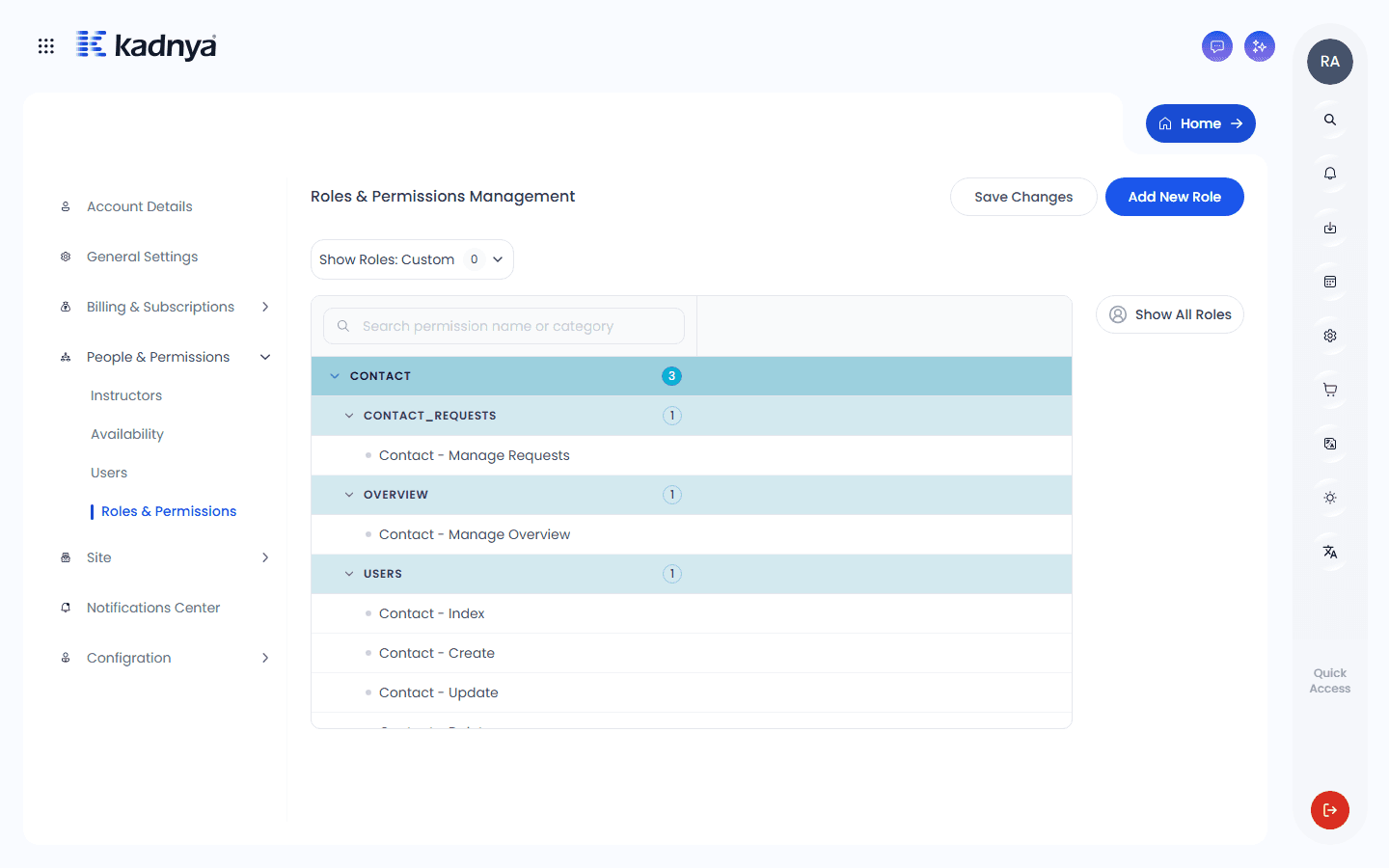Collapse the CONTACT_REQUESTS group
Image resolution: width=1389 pixels, height=868 pixels.
[x=692, y=416]
